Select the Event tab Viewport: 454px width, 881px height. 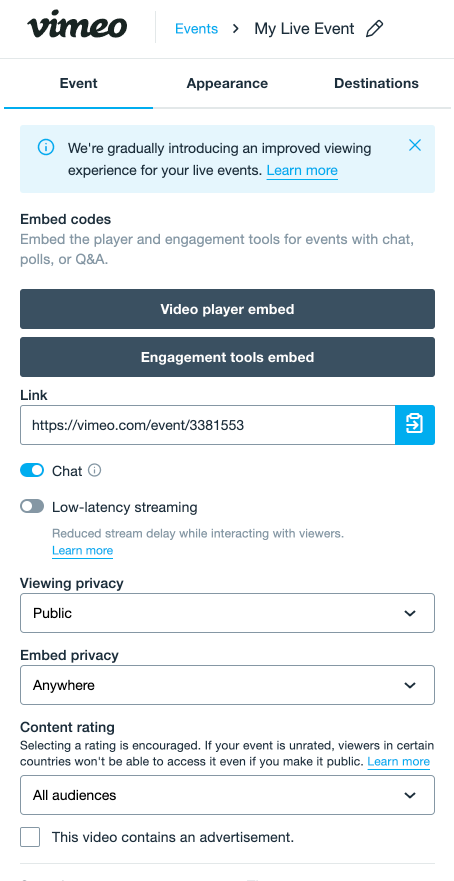pos(79,84)
